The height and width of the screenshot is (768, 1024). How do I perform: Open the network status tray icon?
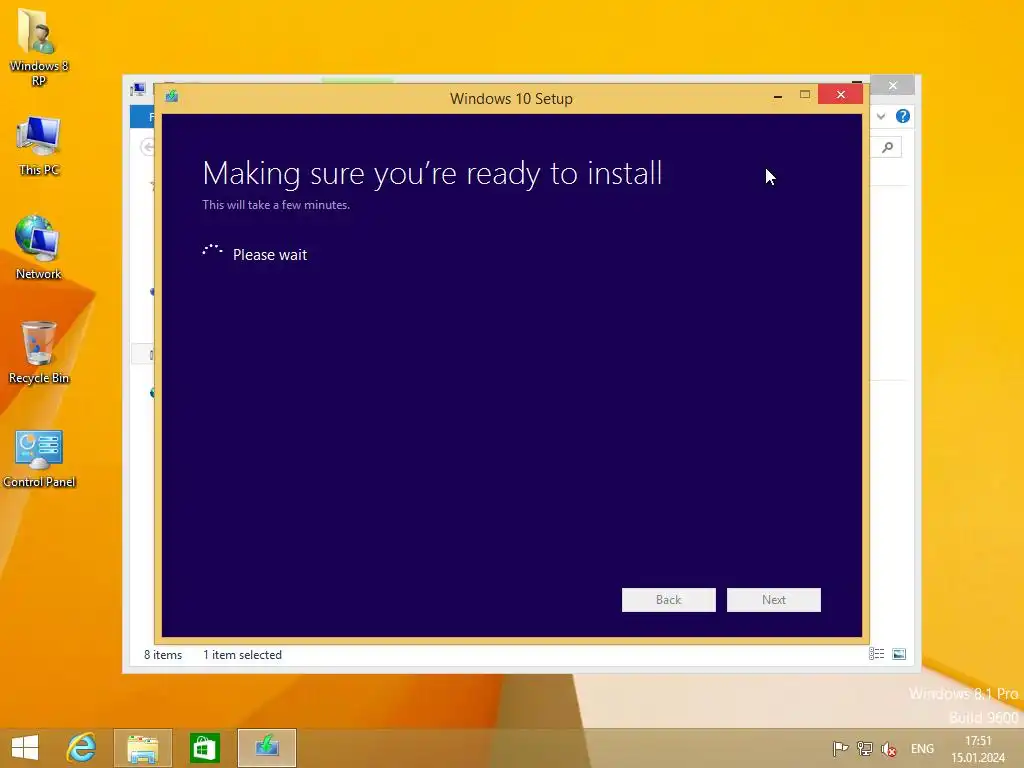coord(865,748)
